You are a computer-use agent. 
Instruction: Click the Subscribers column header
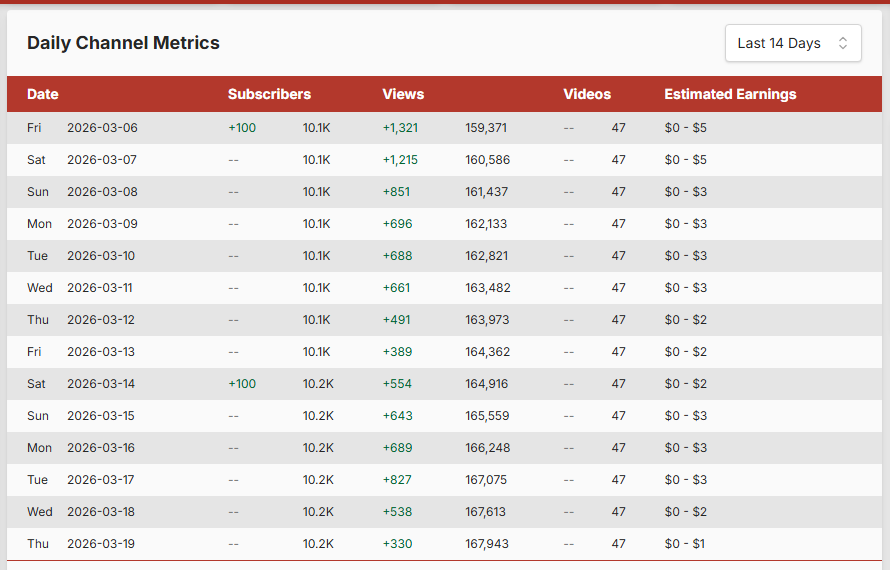(269, 94)
